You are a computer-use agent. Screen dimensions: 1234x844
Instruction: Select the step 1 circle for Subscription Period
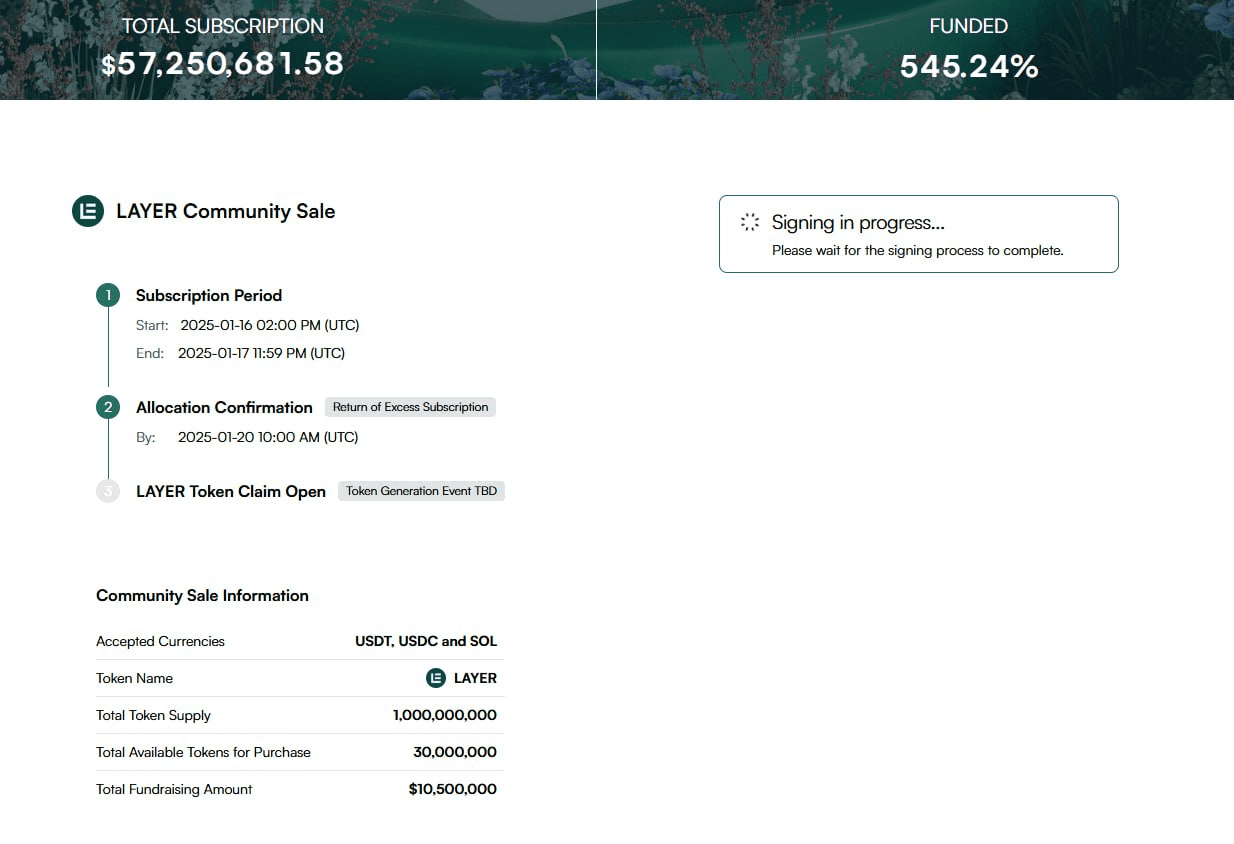108,295
